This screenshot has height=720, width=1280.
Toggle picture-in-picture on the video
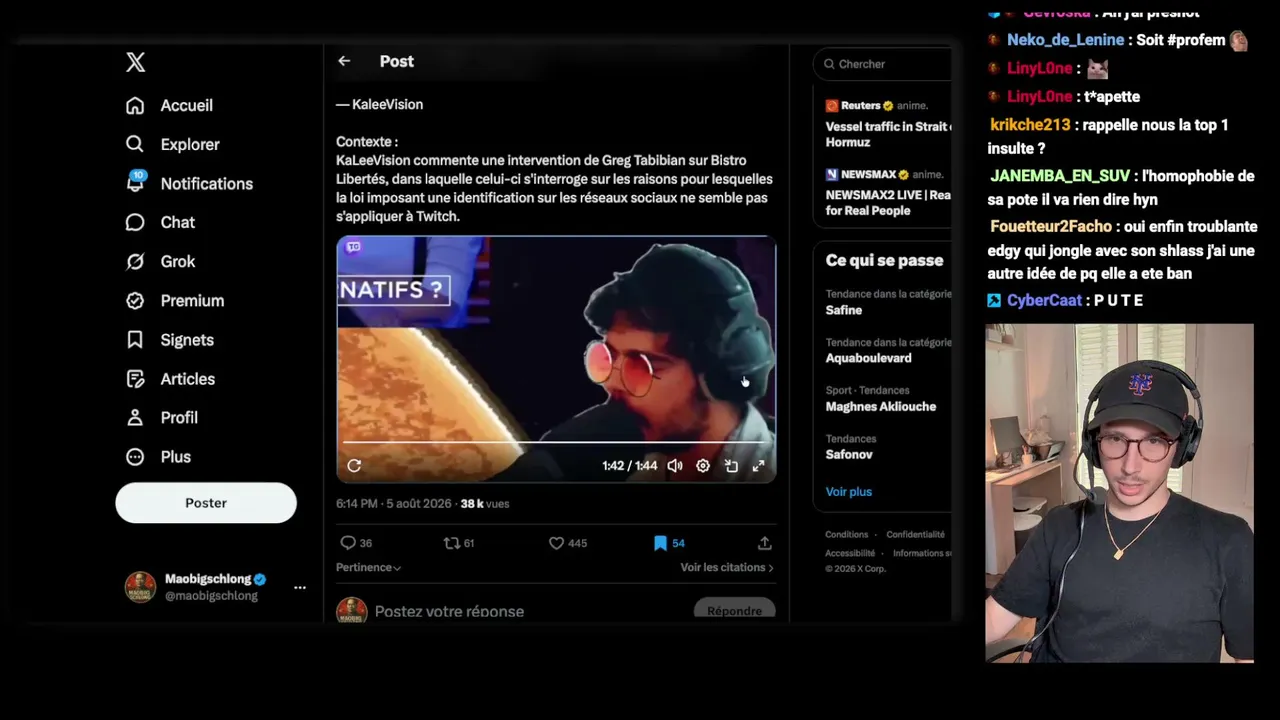(731, 466)
